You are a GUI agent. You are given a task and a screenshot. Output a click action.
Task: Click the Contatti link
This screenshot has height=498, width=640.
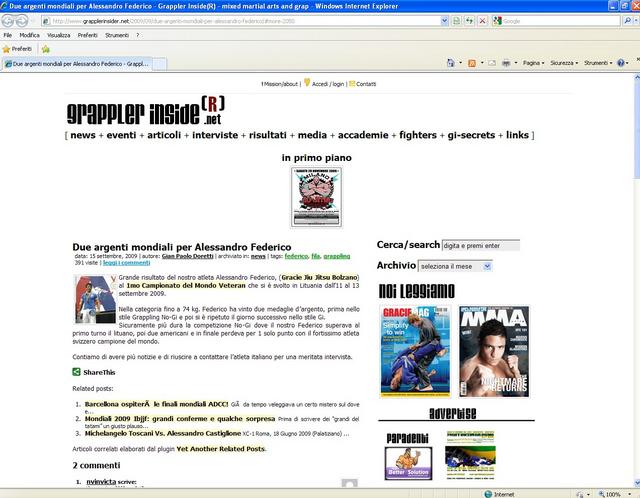(x=366, y=84)
